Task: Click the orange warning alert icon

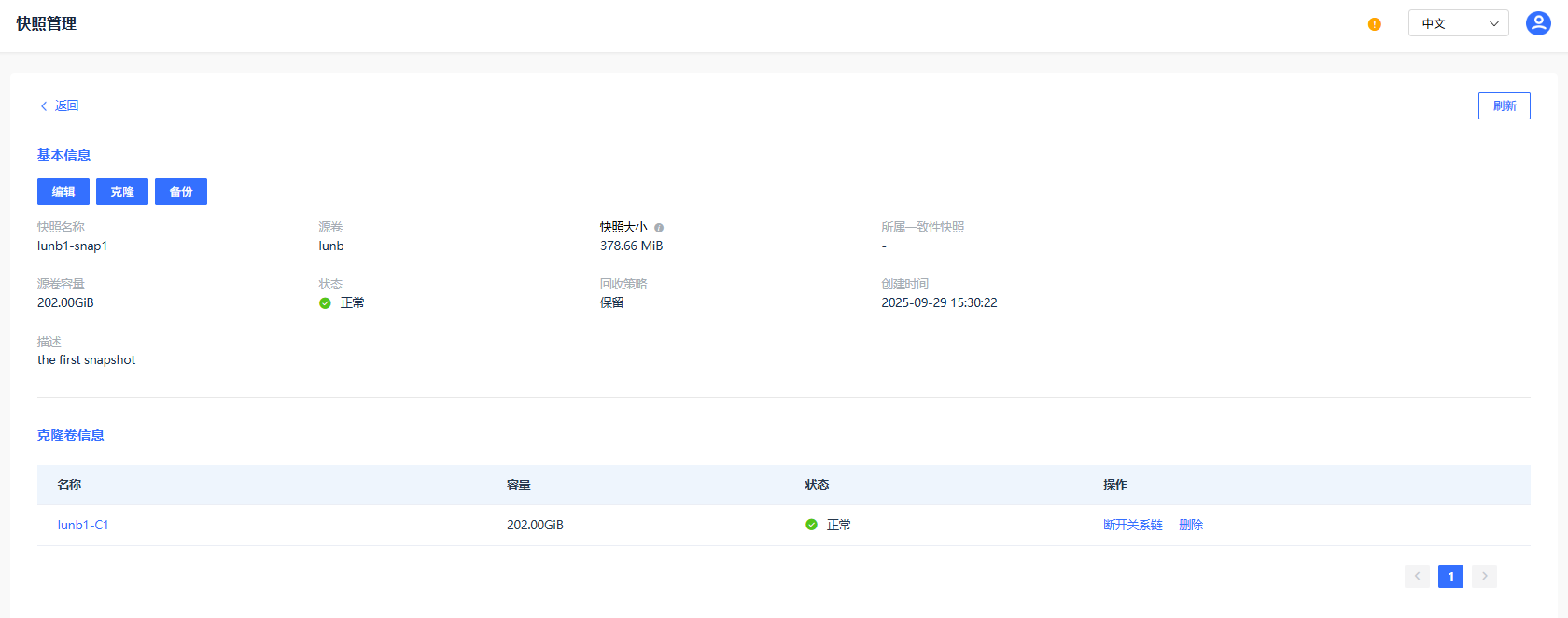Action: (1374, 24)
